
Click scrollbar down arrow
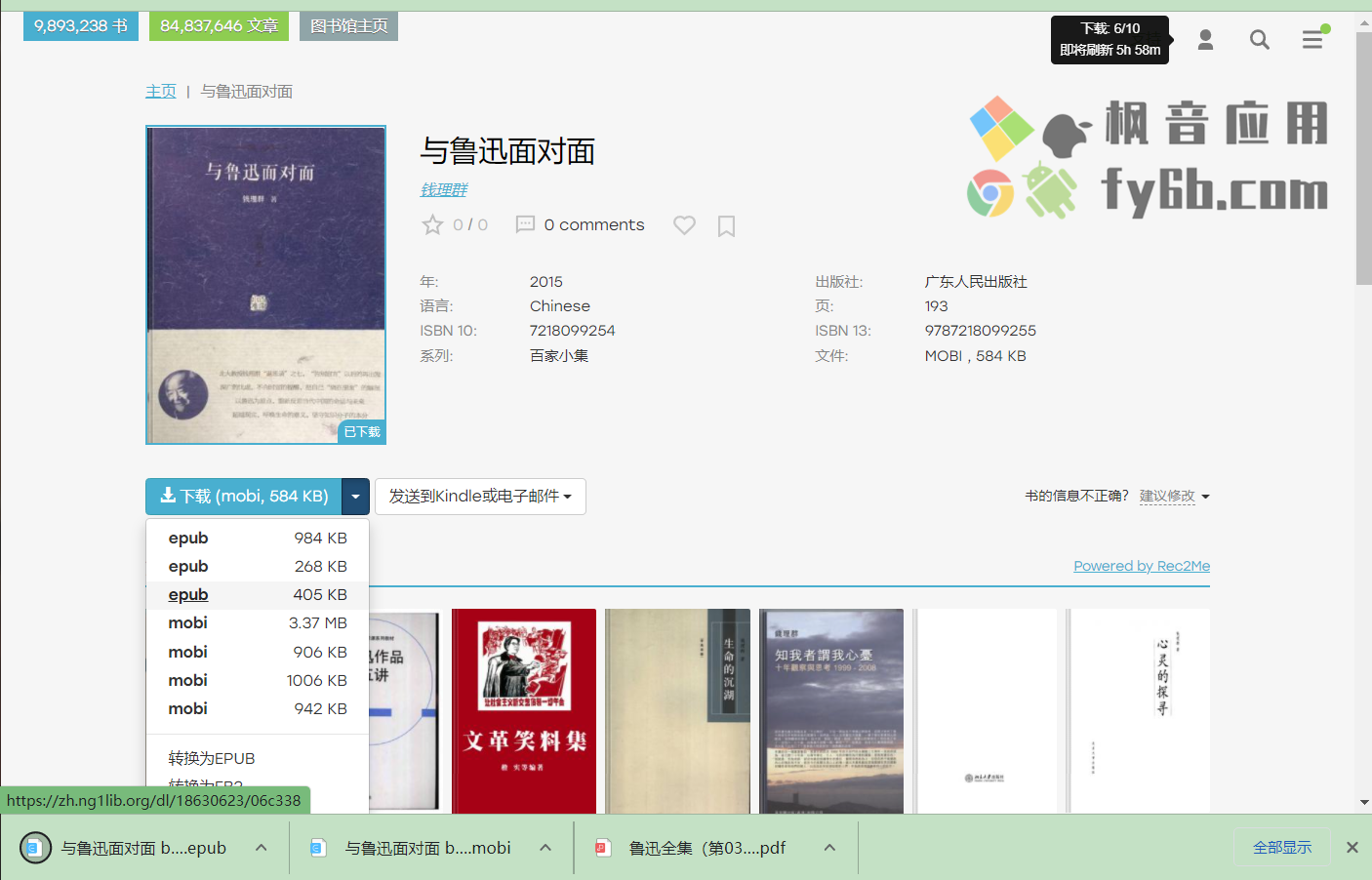click(1363, 803)
